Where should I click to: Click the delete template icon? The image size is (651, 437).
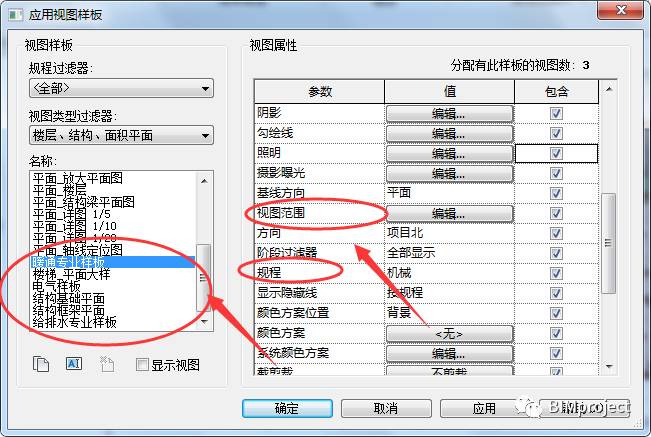point(107,364)
